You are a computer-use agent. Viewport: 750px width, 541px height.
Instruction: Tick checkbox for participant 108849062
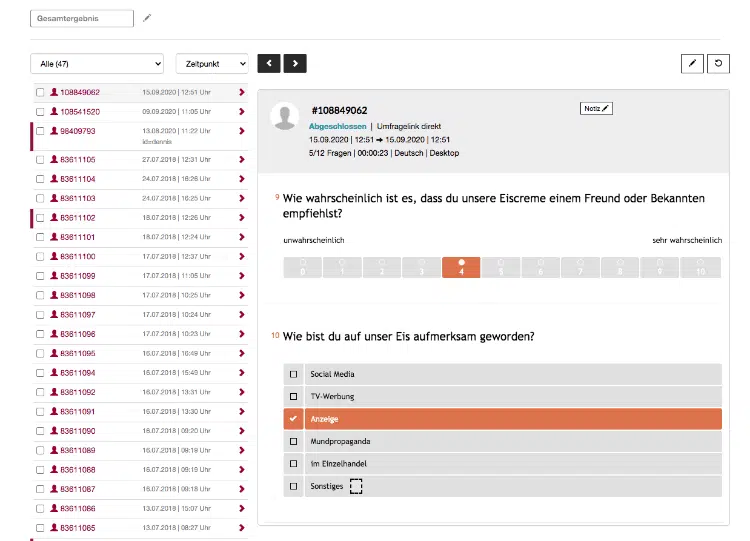coord(40,92)
